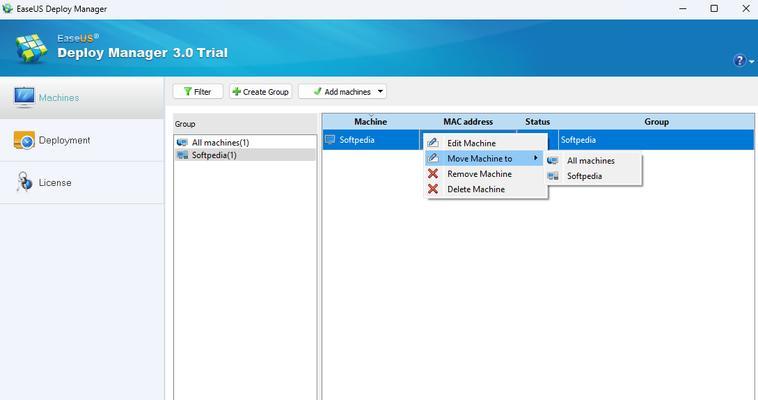The height and width of the screenshot is (400, 758).
Task: Click the Create Group button
Action: 261,91
